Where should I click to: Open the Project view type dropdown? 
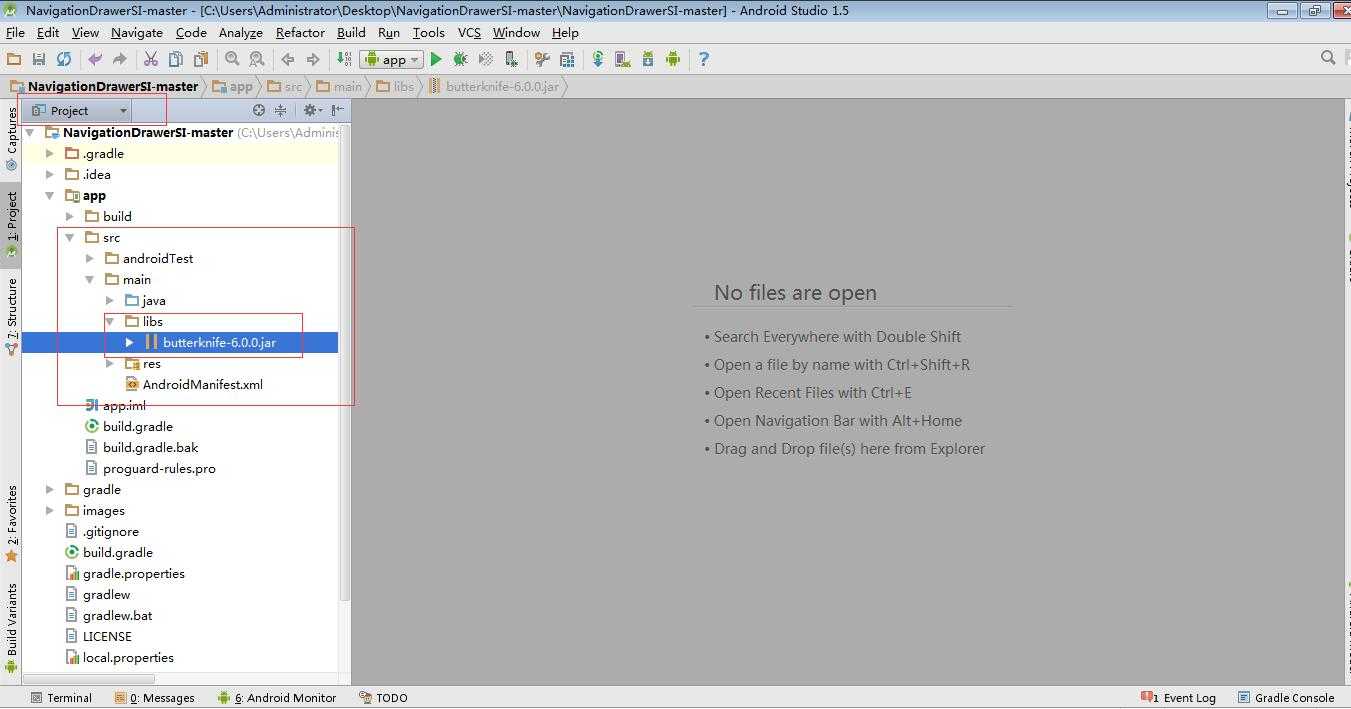pyautogui.click(x=80, y=110)
